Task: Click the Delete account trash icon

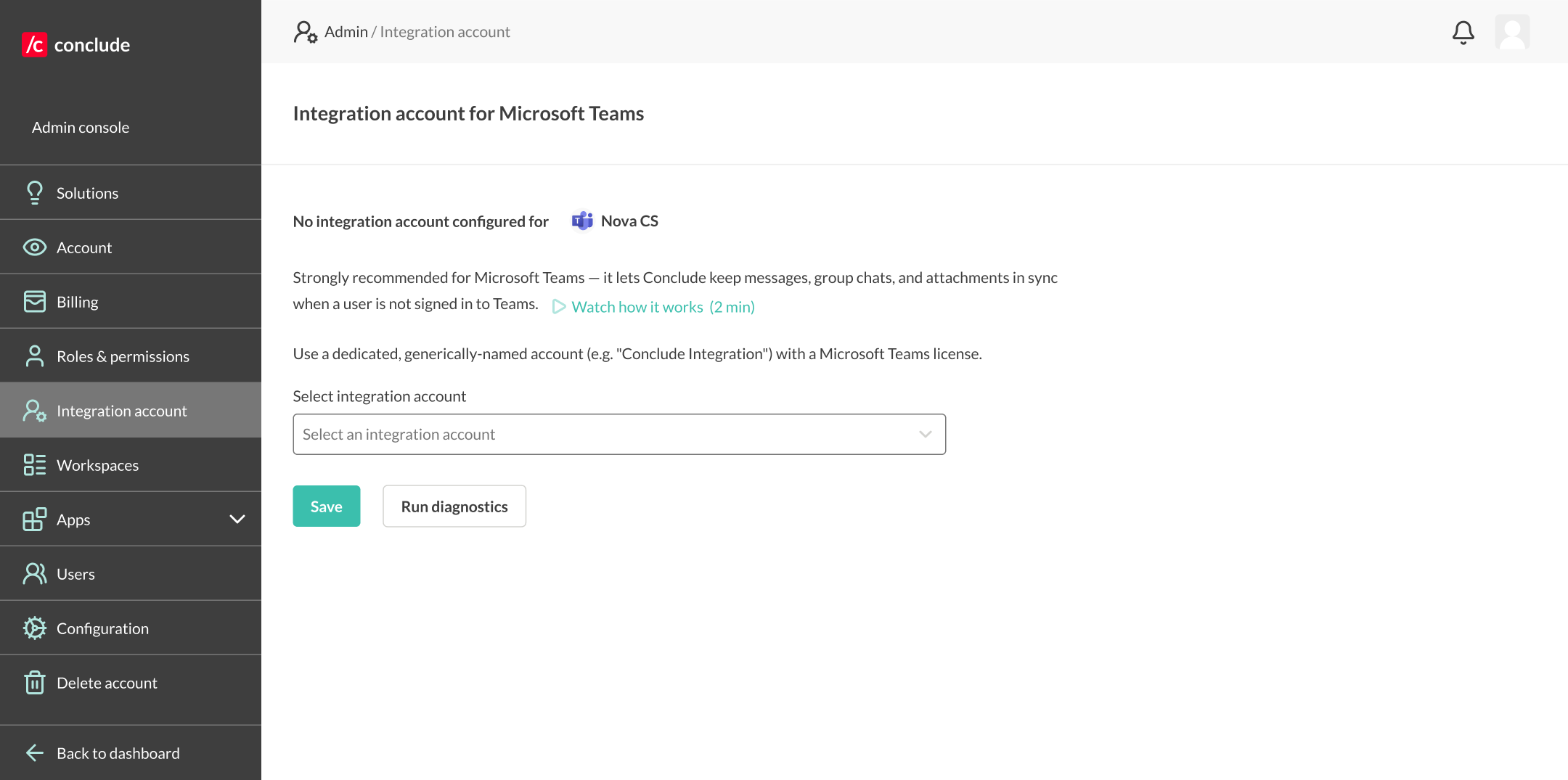Action: point(34,683)
